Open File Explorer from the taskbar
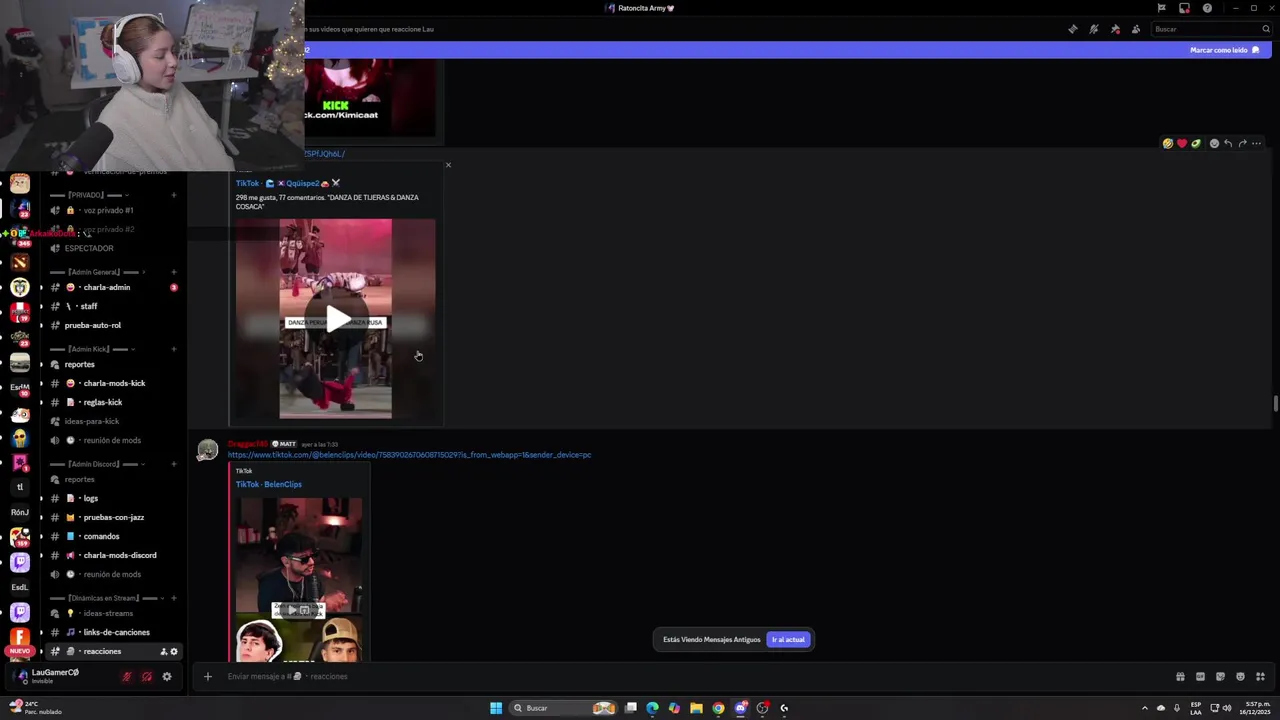The image size is (1280, 720). [696, 708]
